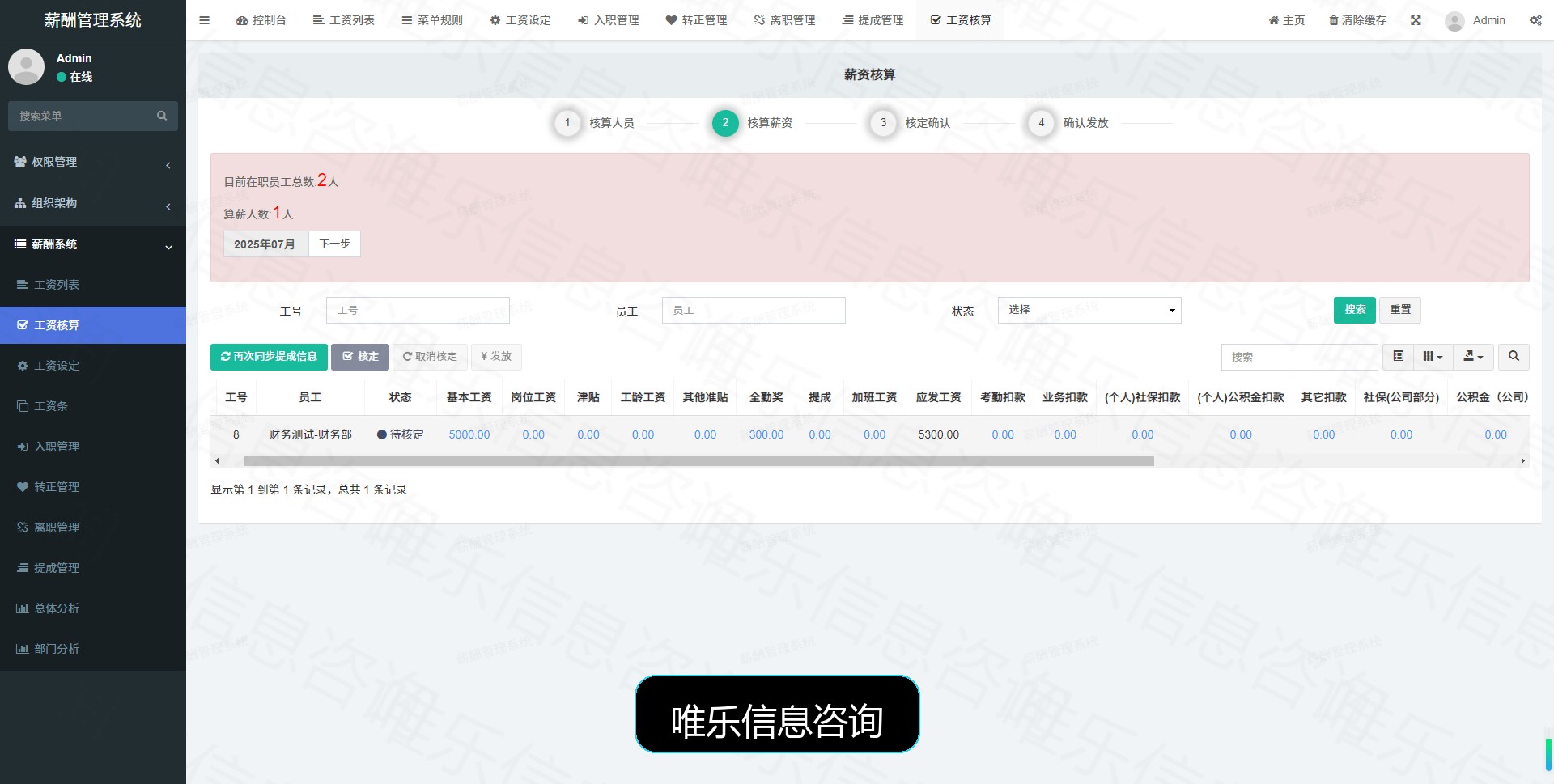Viewport: 1554px width, 784px height.
Task: Click the magnifier icon in sidebar menu search
Action: pos(162,116)
